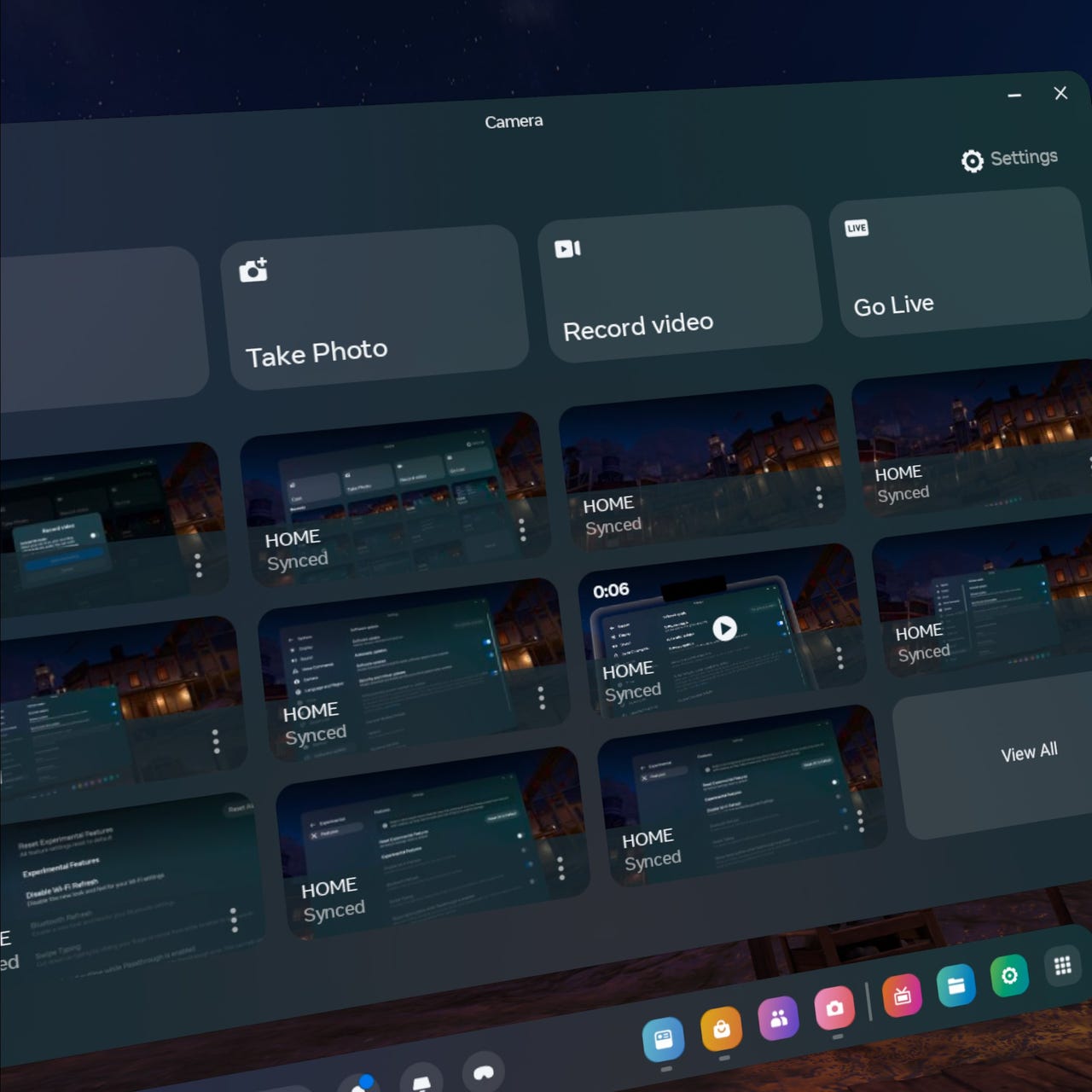Open the headset icon in bottom bar

click(484, 1072)
